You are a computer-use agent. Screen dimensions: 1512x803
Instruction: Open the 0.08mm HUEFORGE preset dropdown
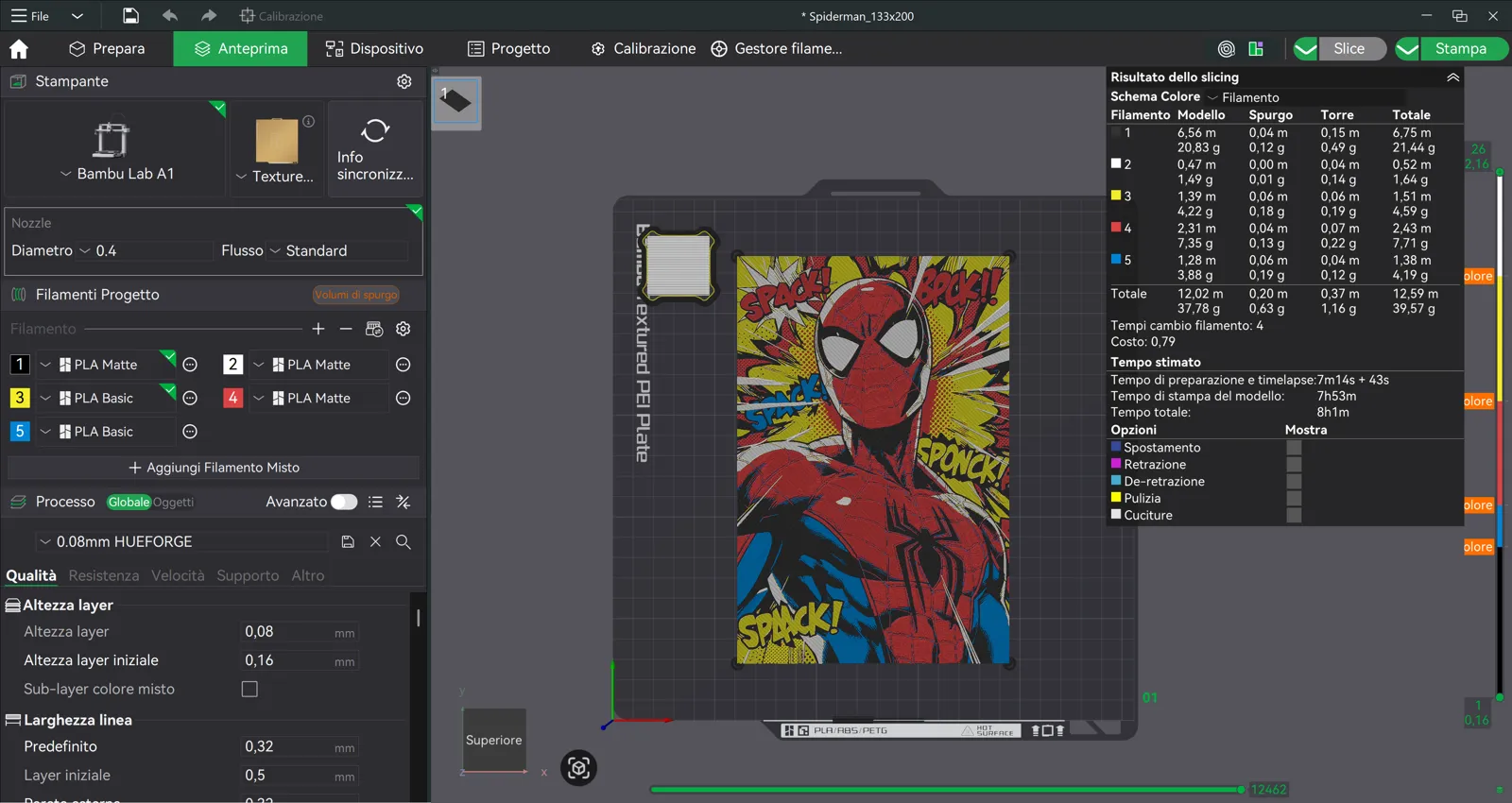[182, 541]
